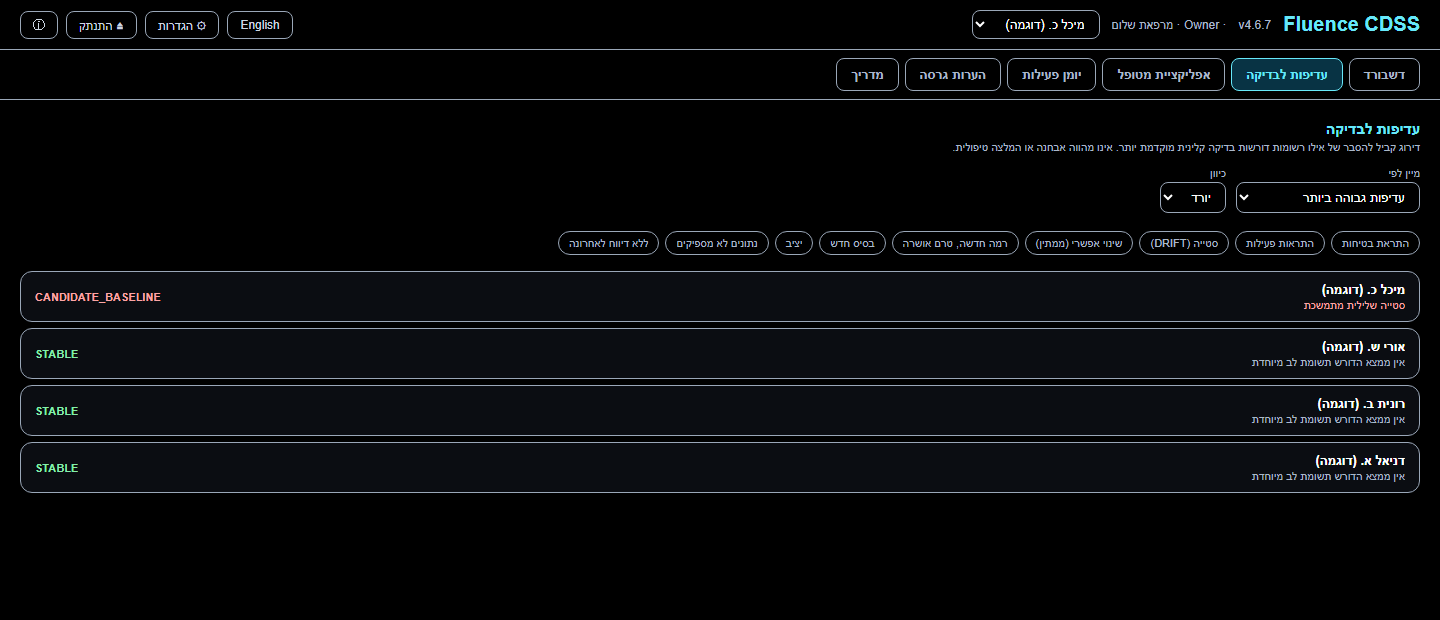The width and height of the screenshot is (1440, 620).
Task: Filter by the יציב chip
Action: (794, 243)
